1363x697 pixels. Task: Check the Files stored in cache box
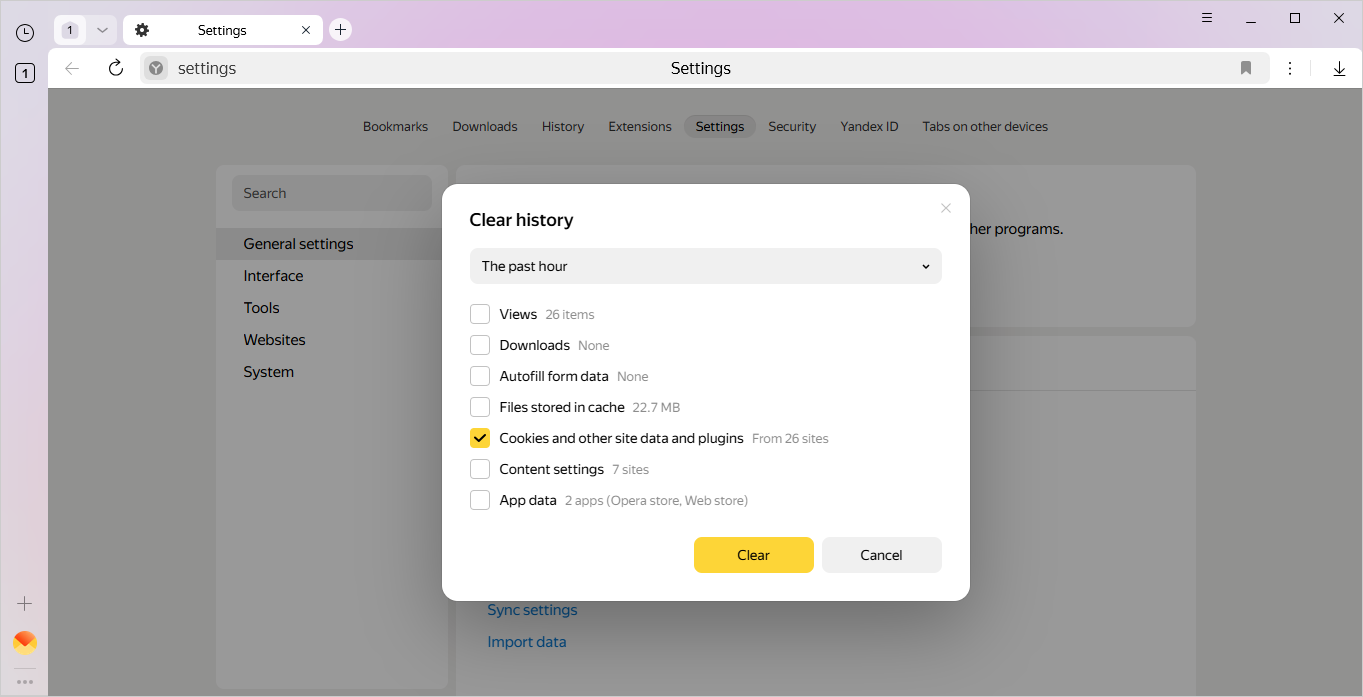click(x=480, y=407)
